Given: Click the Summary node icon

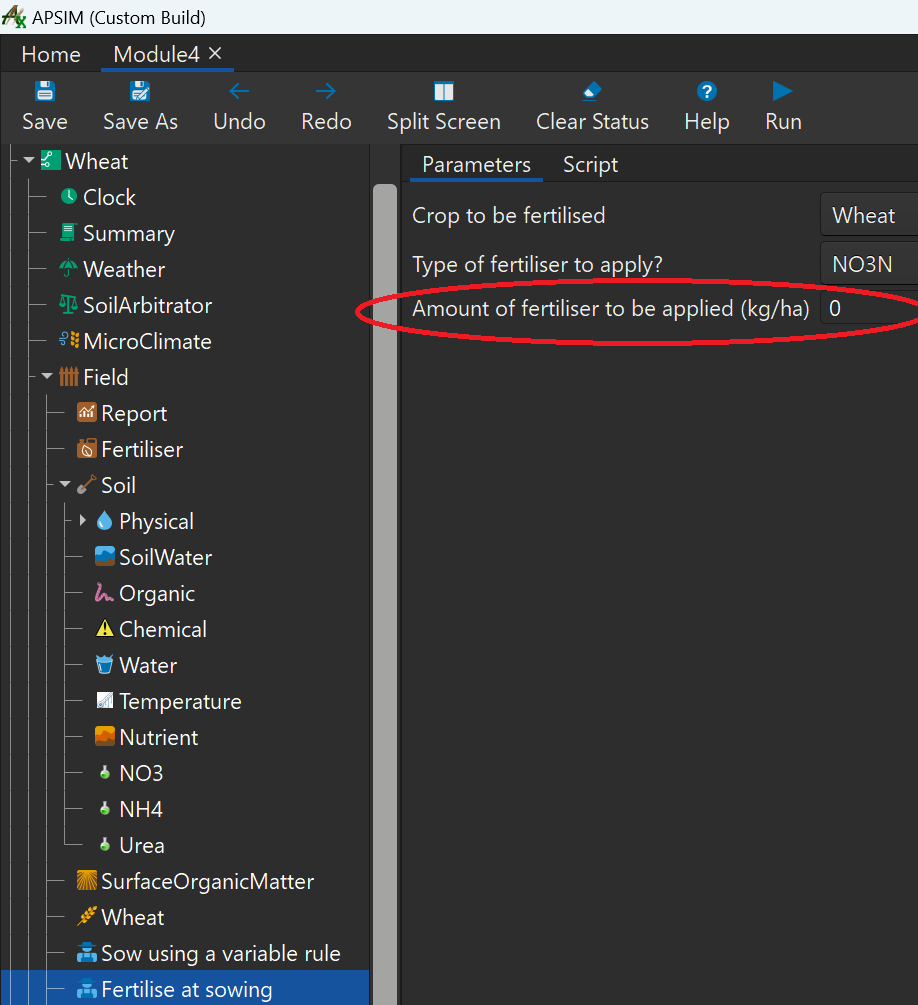Looking at the screenshot, I should [x=68, y=232].
